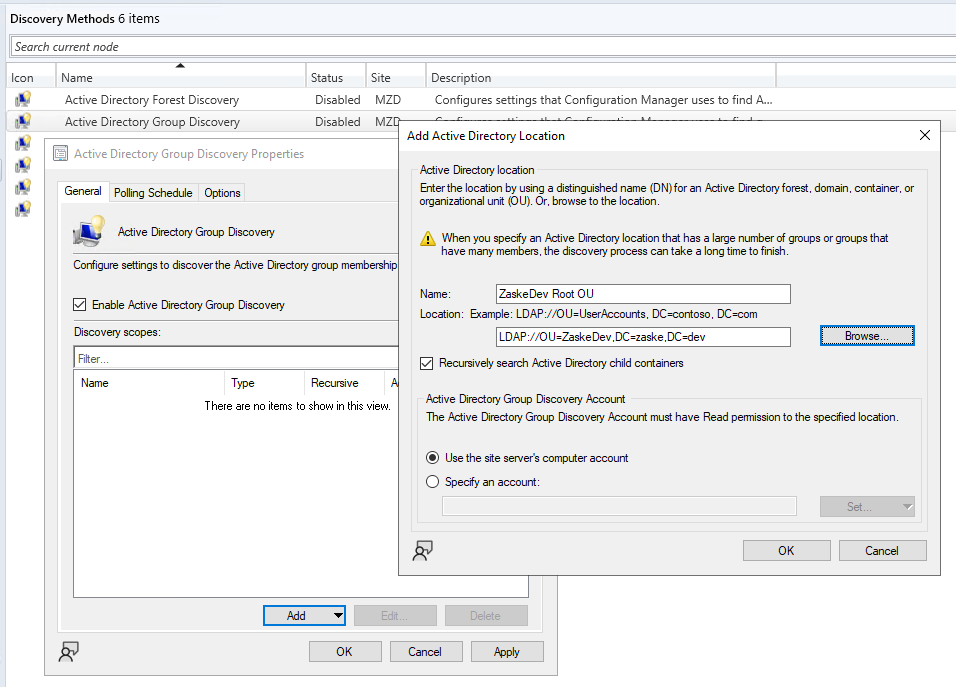The width and height of the screenshot is (956, 687).
Task: Open the Options tab
Action: (221, 192)
